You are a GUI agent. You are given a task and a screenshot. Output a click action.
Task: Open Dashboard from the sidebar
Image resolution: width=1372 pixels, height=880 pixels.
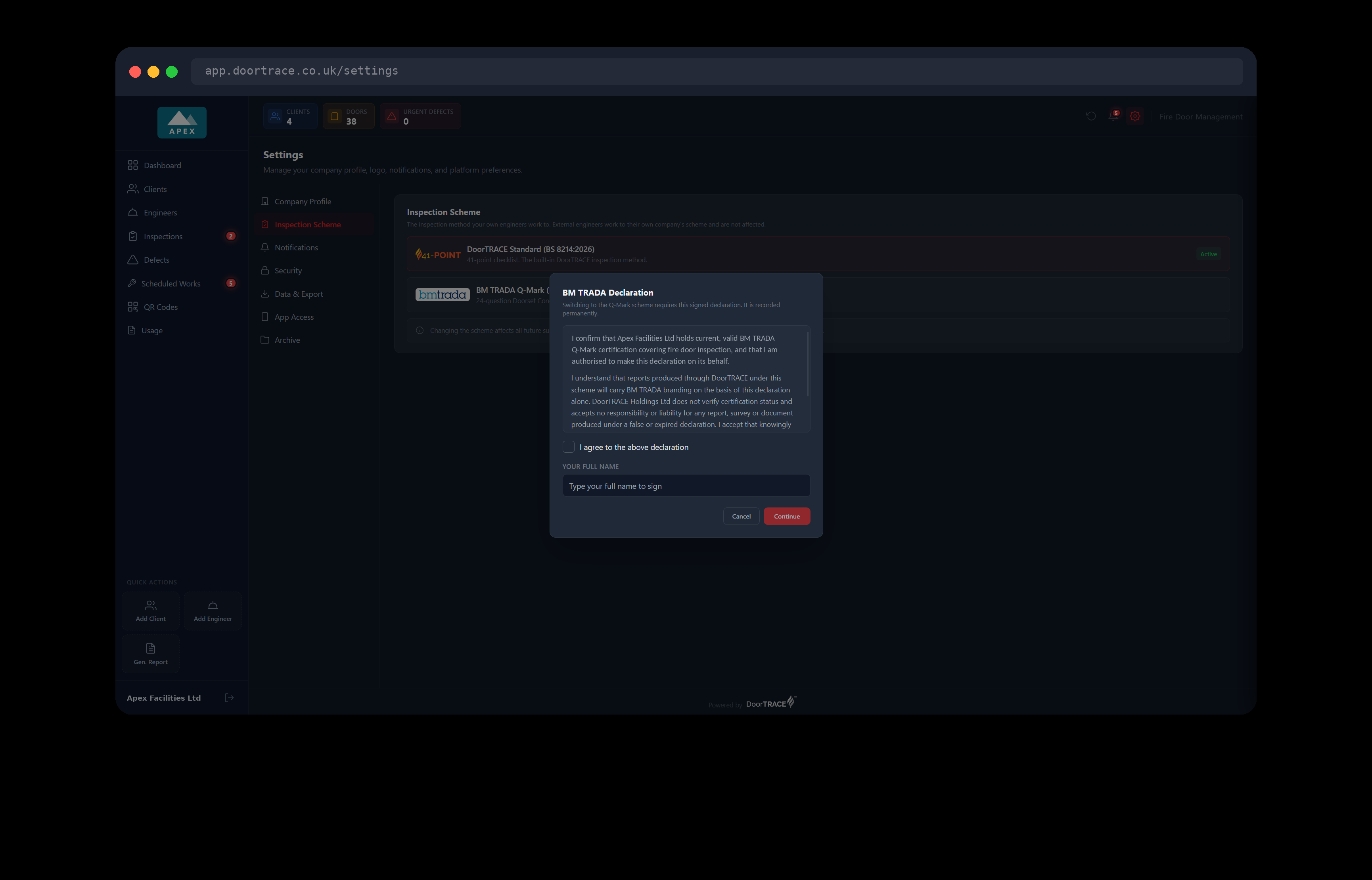coord(182,165)
